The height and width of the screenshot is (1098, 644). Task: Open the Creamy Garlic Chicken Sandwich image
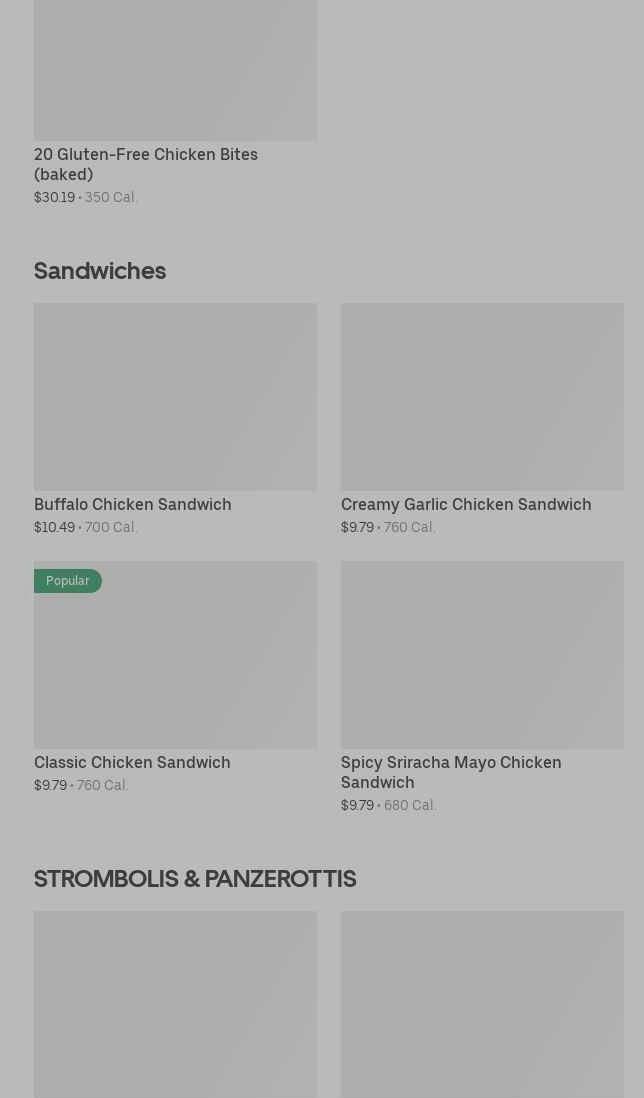[482, 397]
